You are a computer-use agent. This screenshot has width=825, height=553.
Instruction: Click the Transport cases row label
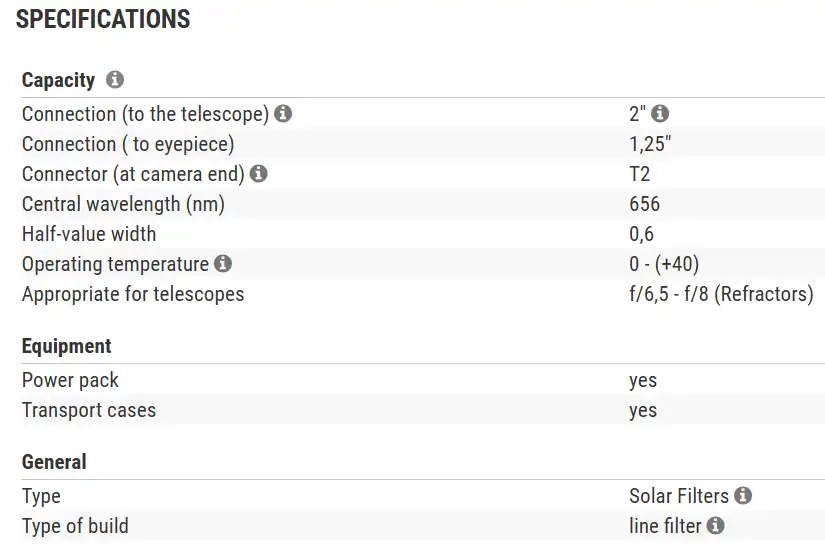(89, 410)
